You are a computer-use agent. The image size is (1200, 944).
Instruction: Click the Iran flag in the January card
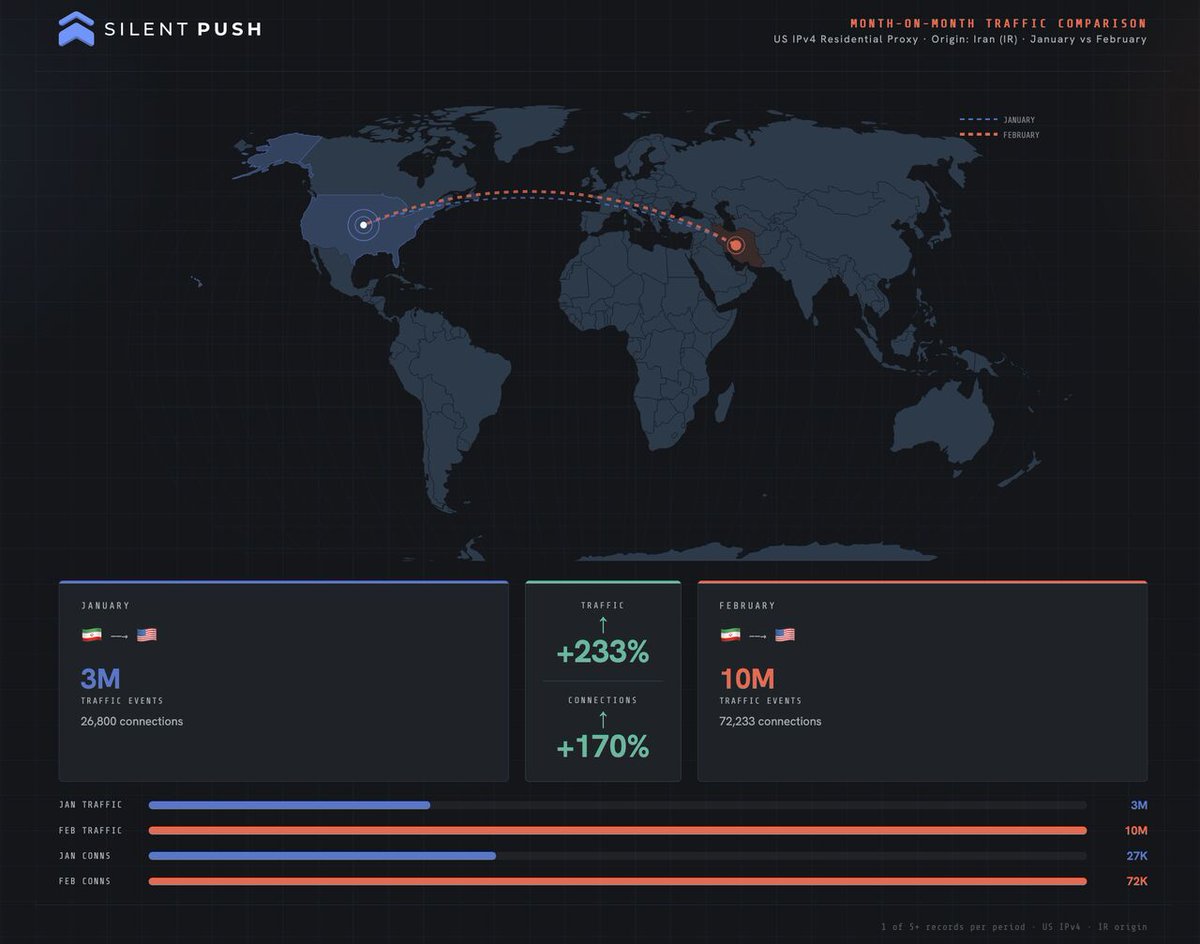[x=91, y=635]
